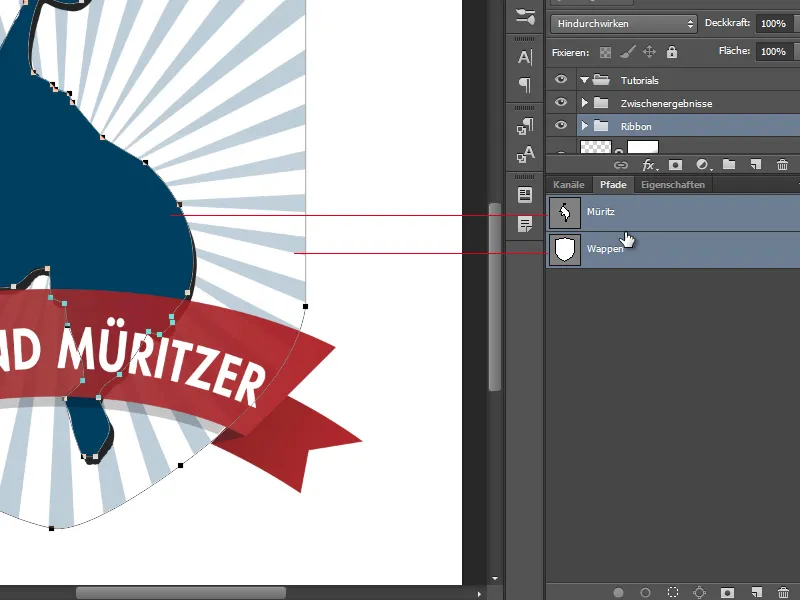Open the Brush Presets panel icon
800x600 pixels.
tap(525, 17)
